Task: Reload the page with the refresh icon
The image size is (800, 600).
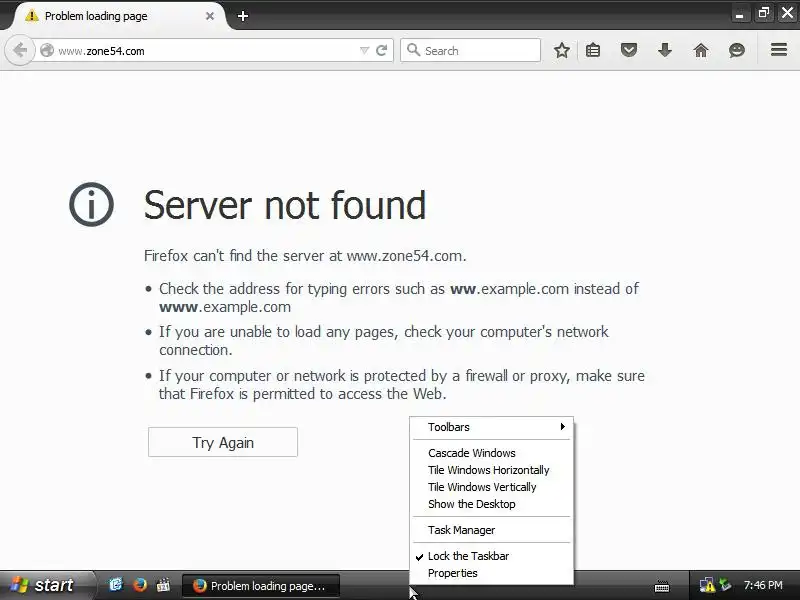Action: (x=381, y=51)
